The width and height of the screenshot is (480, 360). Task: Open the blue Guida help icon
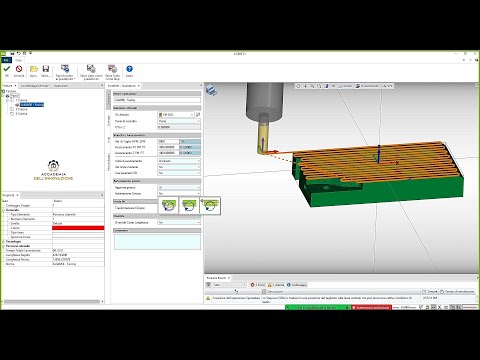(129, 69)
